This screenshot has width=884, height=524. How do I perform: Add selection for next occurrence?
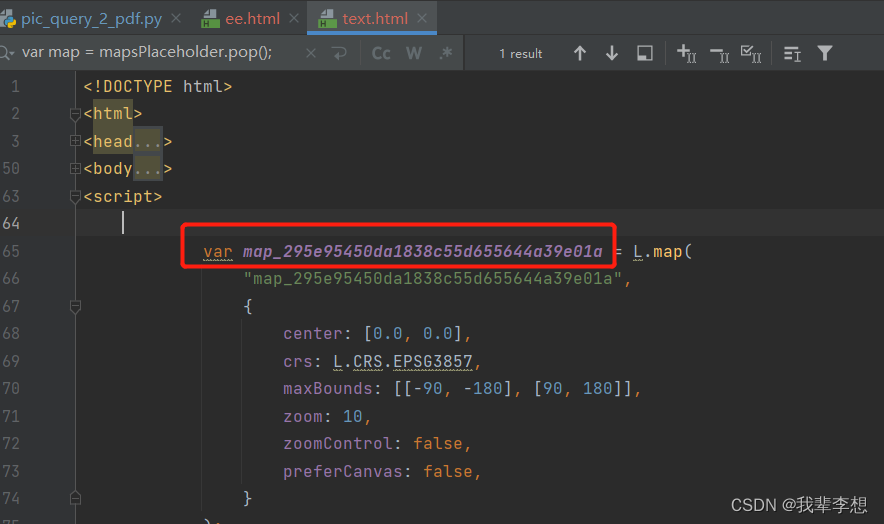coord(686,54)
